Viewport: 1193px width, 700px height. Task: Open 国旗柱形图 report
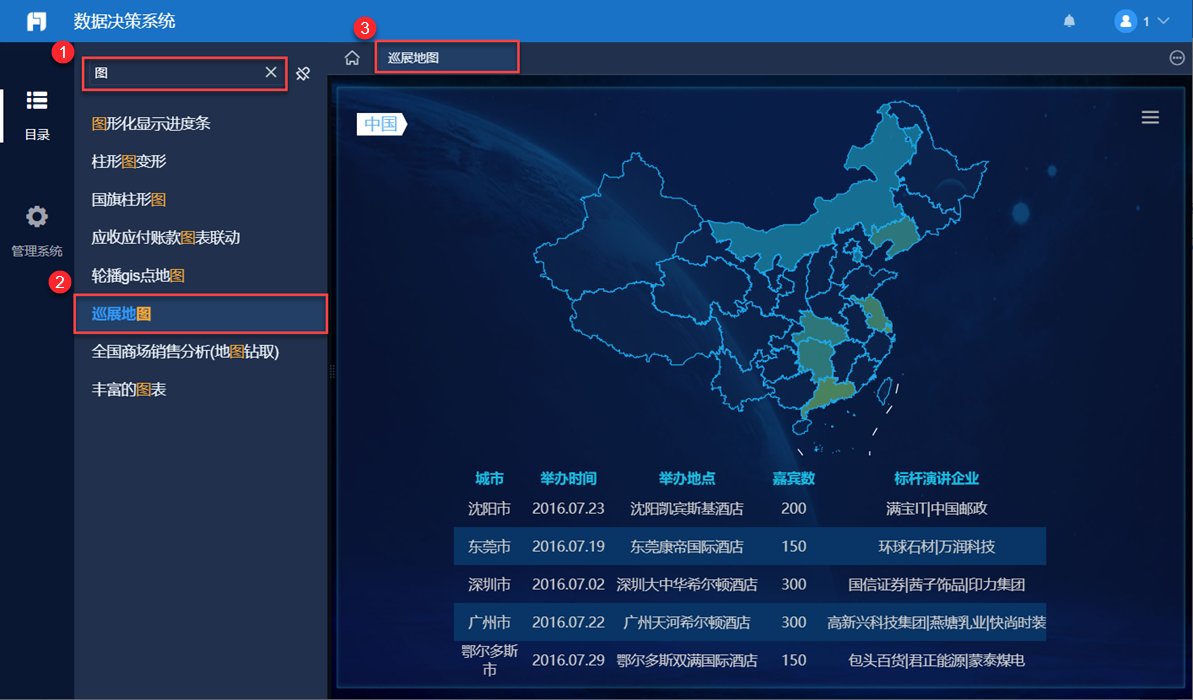coord(129,199)
